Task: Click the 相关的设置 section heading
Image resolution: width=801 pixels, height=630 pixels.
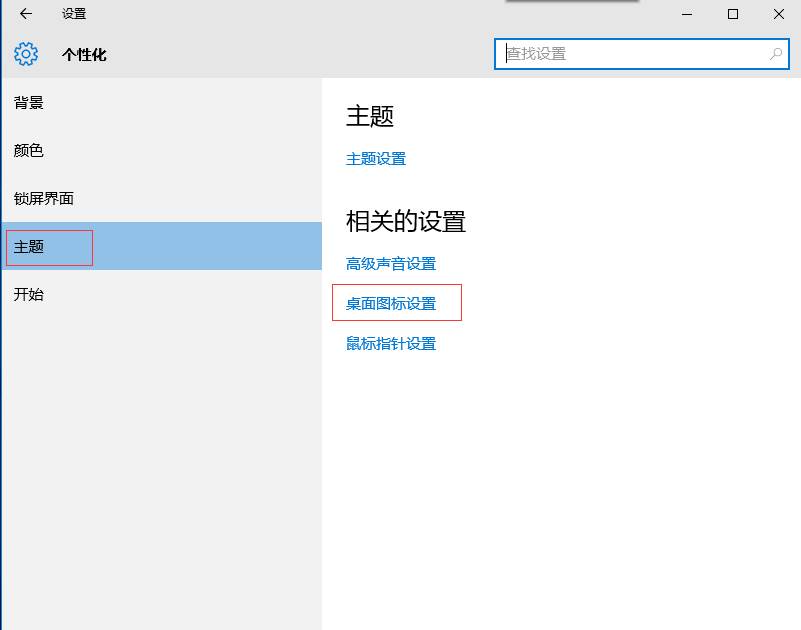Action: coord(404,222)
